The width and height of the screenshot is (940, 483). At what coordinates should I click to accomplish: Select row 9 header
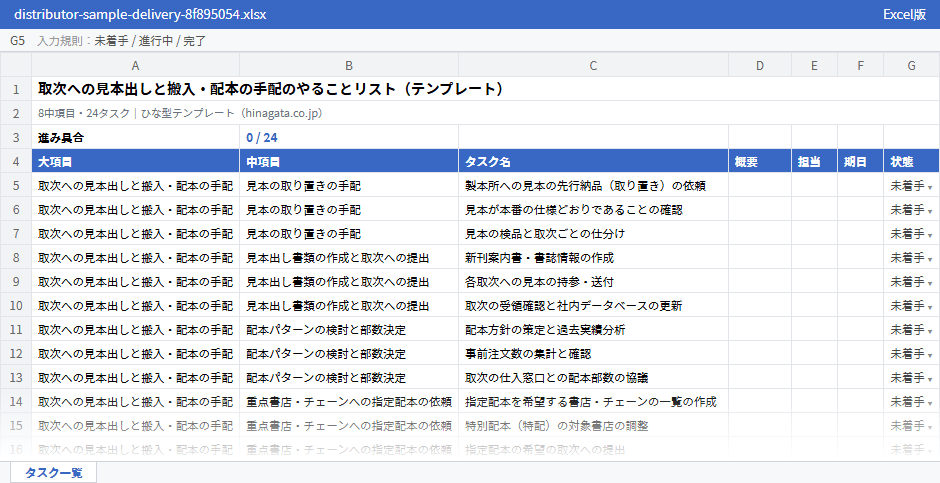16,282
